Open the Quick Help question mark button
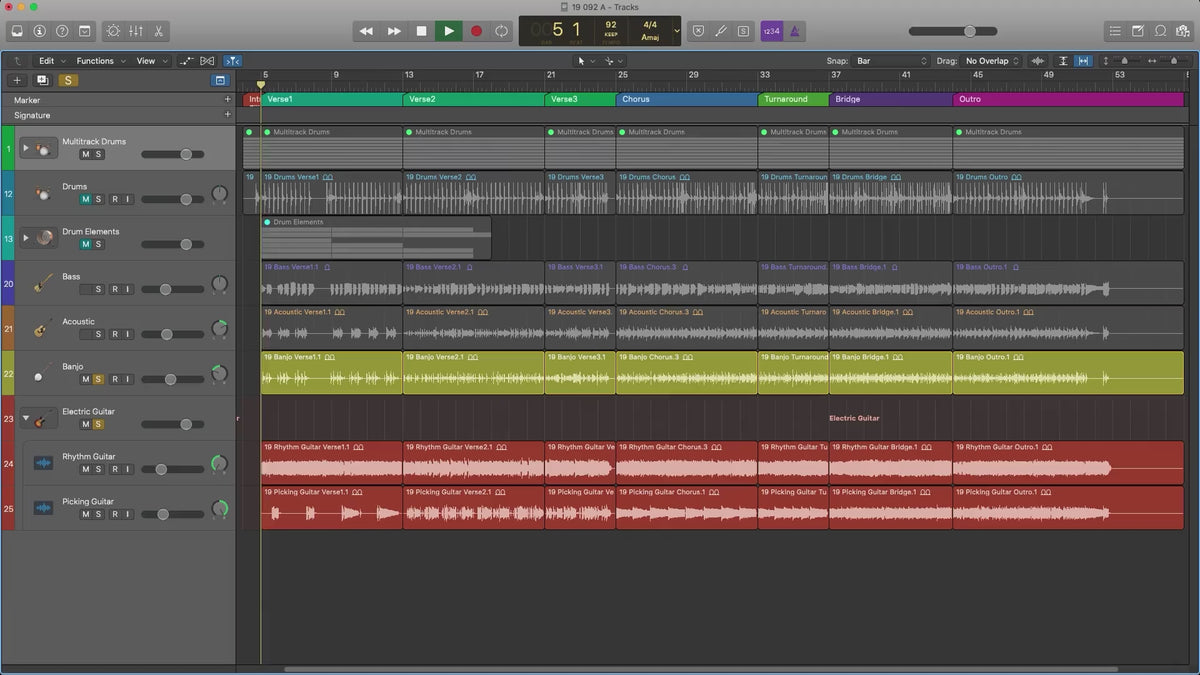 (x=62, y=31)
